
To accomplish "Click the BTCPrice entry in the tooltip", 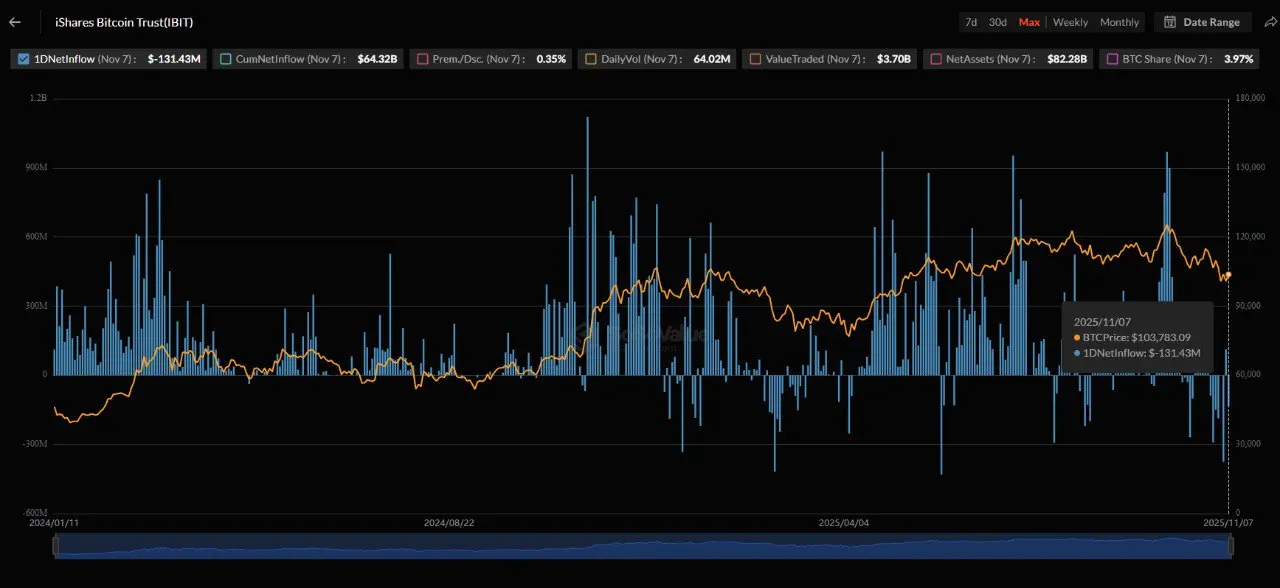I will coord(1133,337).
